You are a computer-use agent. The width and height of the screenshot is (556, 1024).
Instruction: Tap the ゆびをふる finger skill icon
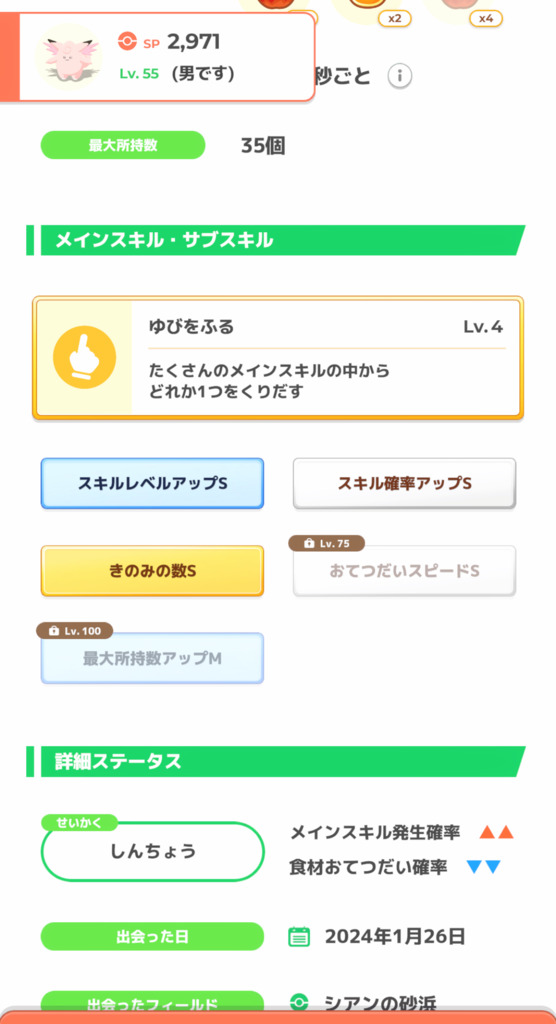click(84, 357)
